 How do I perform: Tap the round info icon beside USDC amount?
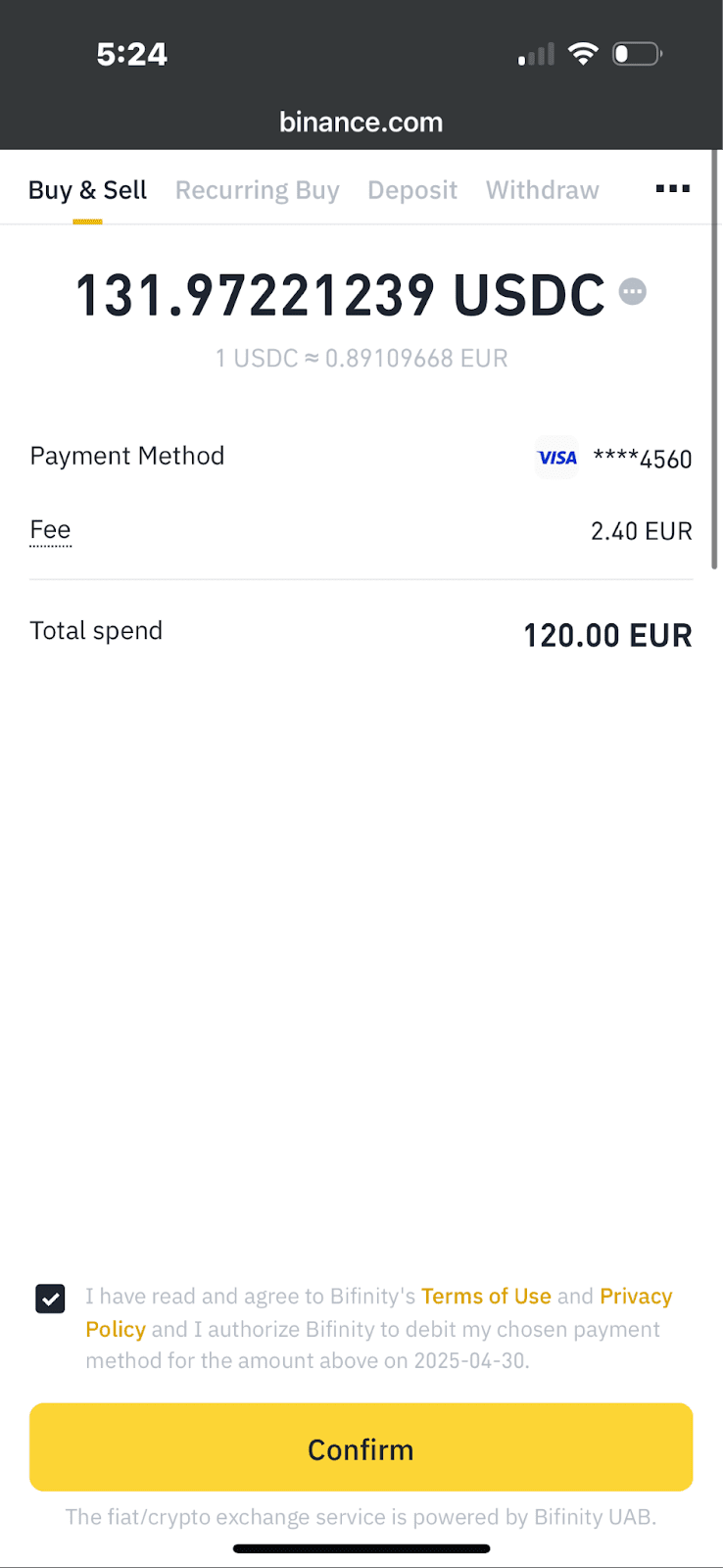click(x=633, y=292)
